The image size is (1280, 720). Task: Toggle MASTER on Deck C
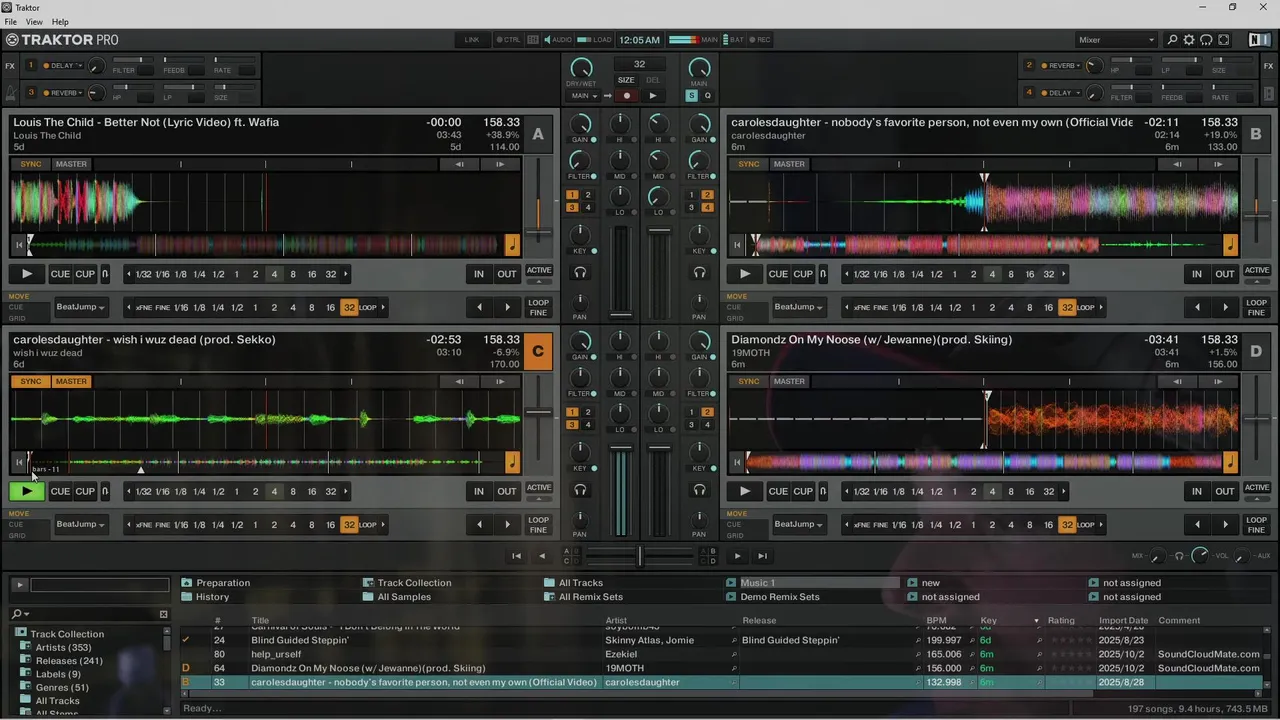[71, 381]
